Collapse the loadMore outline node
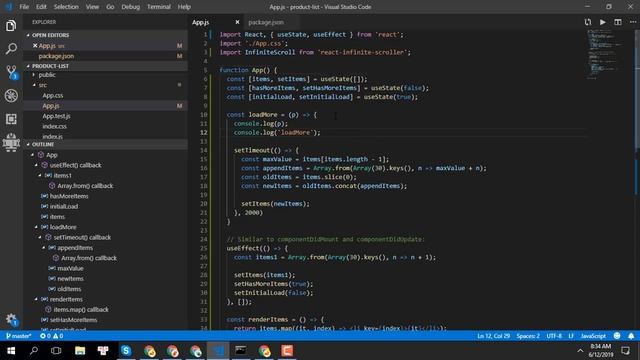 (36, 227)
